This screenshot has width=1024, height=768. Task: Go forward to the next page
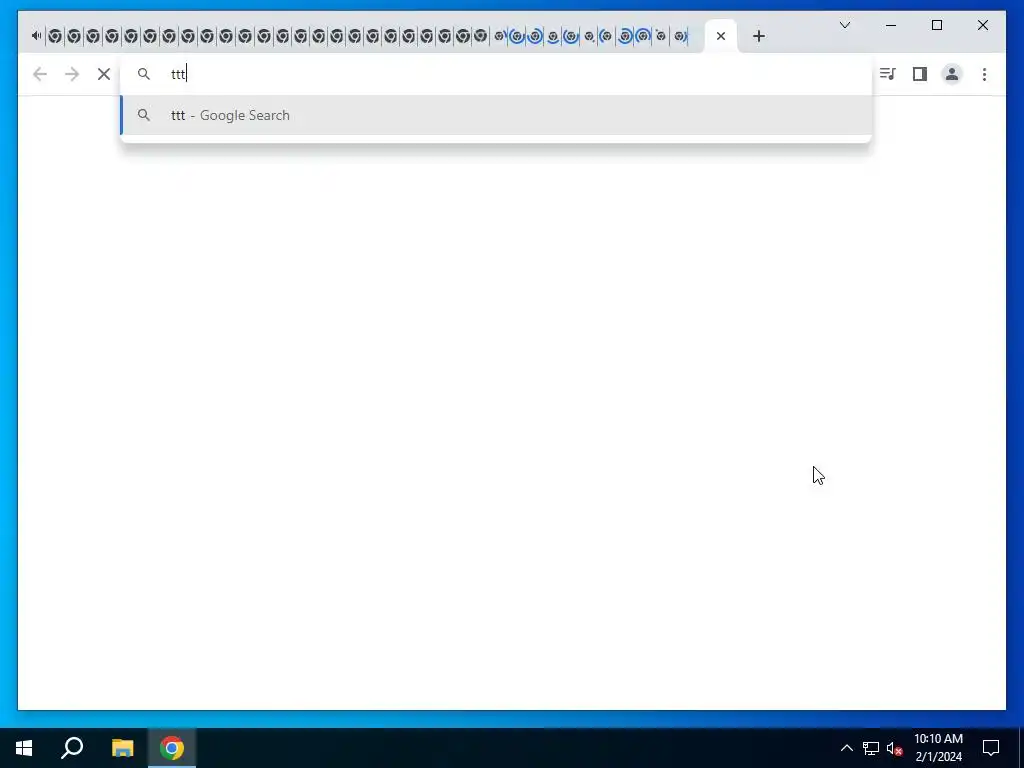coord(72,74)
